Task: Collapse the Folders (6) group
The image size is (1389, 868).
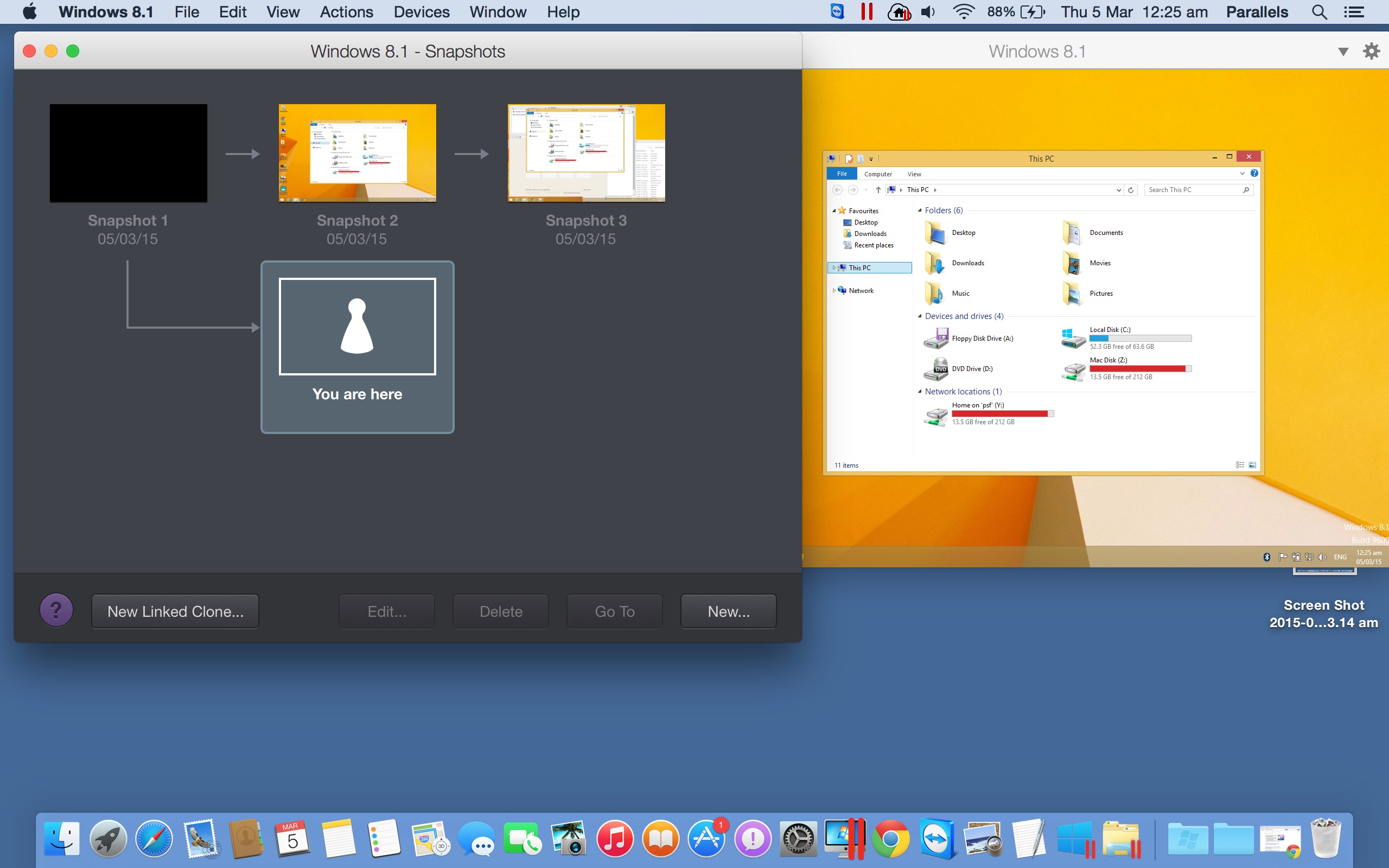Action: click(x=920, y=210)
